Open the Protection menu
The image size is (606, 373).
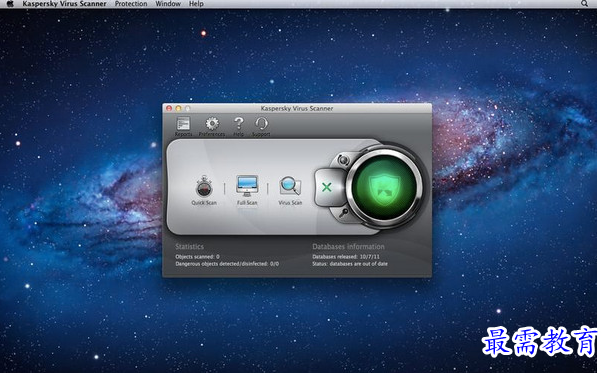pos(131,4)
